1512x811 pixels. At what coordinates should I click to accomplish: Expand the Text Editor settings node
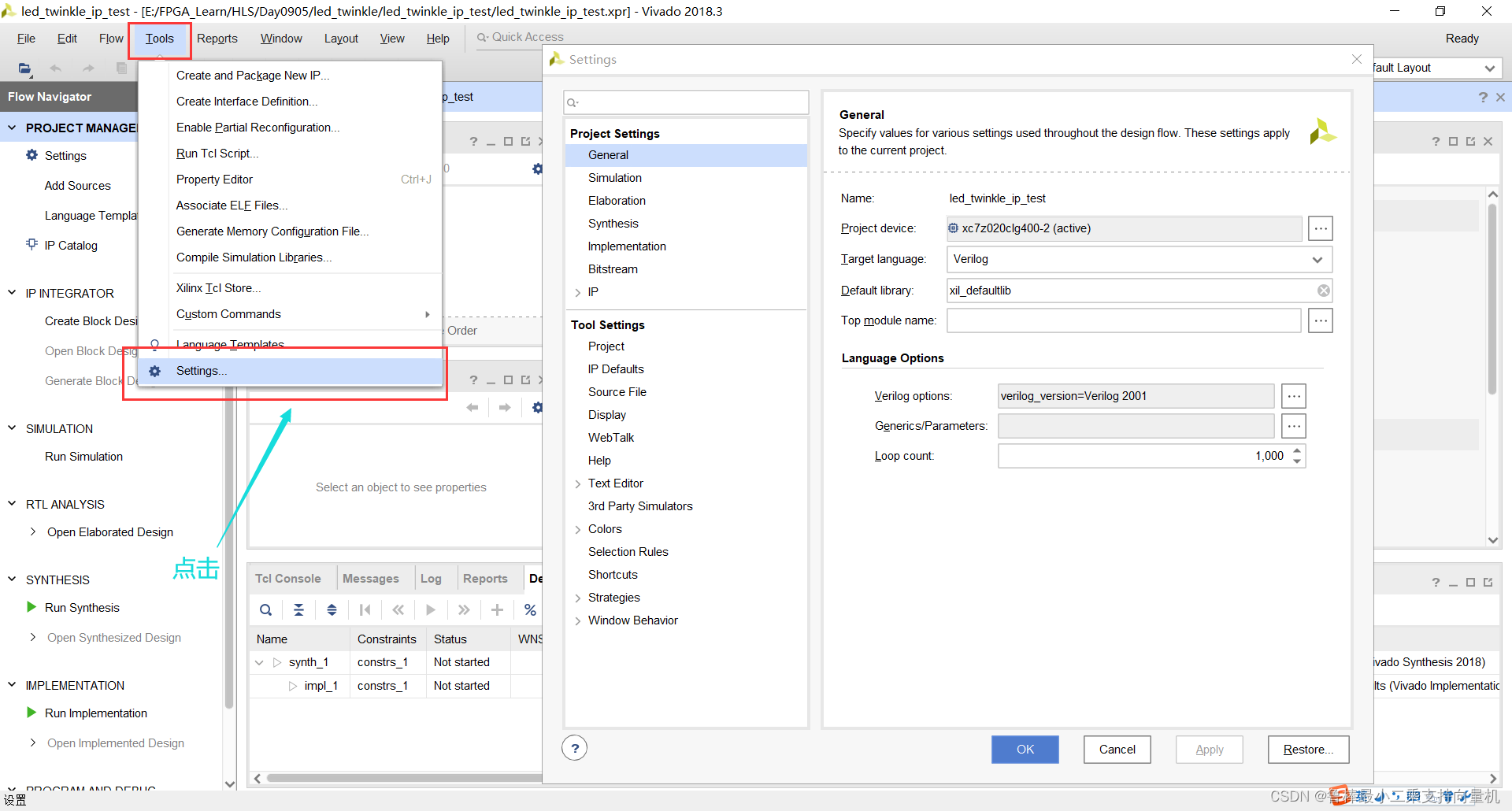pos(578,483)
